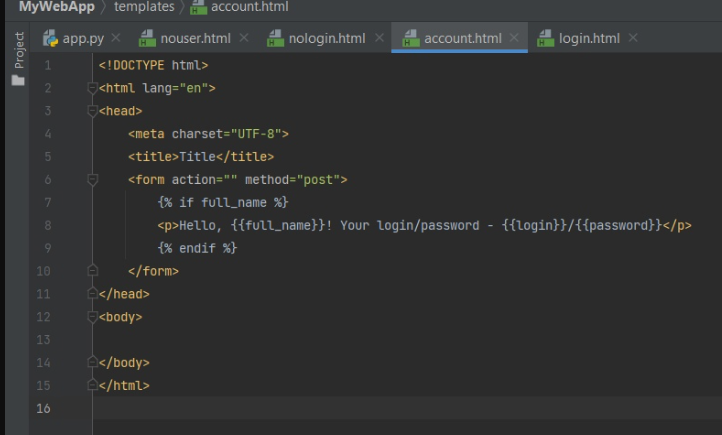Click the <!DOCTYPE html> declaration

click(153, 65)
